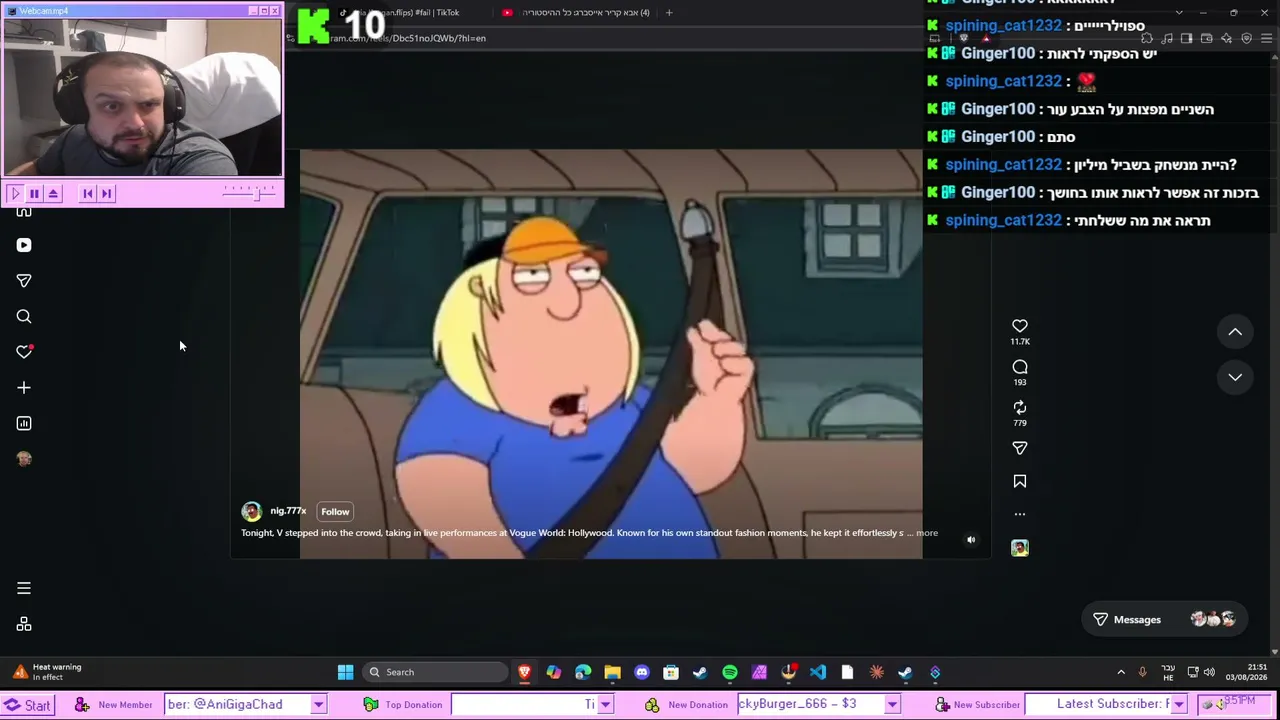Toggle the browser sidebar panel icon
The height and width of the screenshot is (720, 1280).
1187,39
